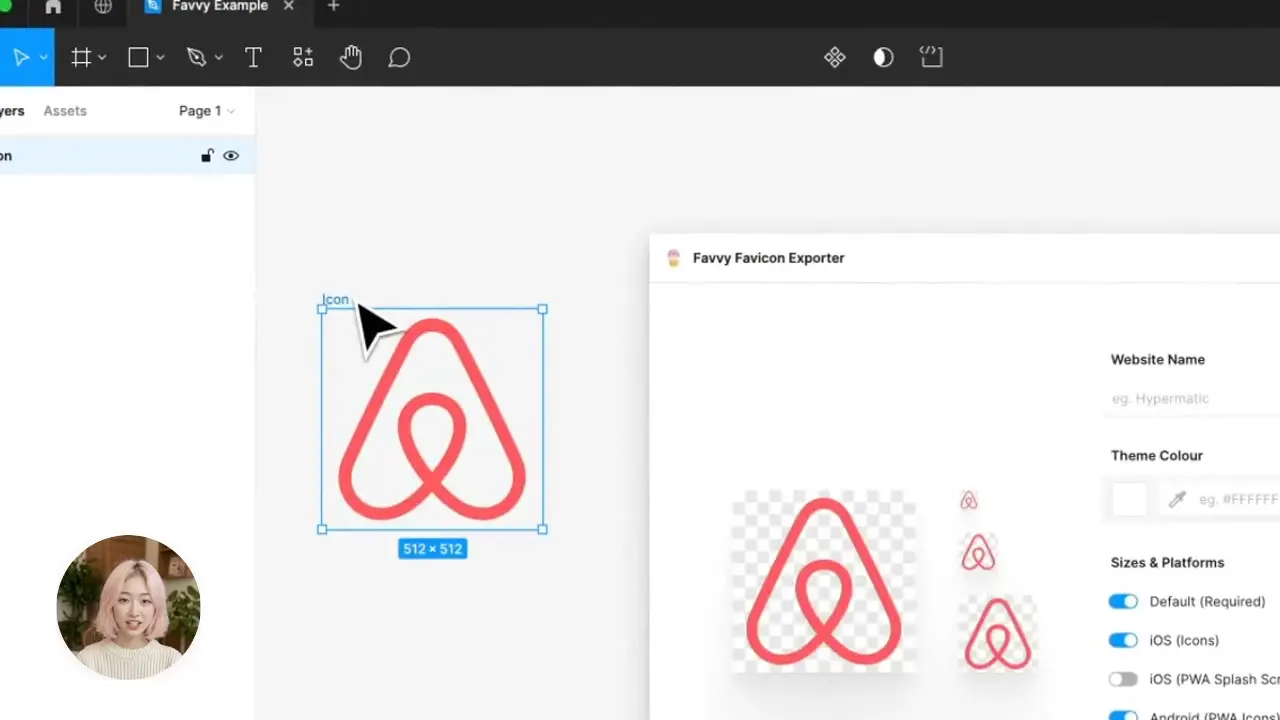Image resolution: width=1280 pixels, height=720 pixels.
Task: Click the Airbnb logo on canvas
Action: (x=432, y=419)
